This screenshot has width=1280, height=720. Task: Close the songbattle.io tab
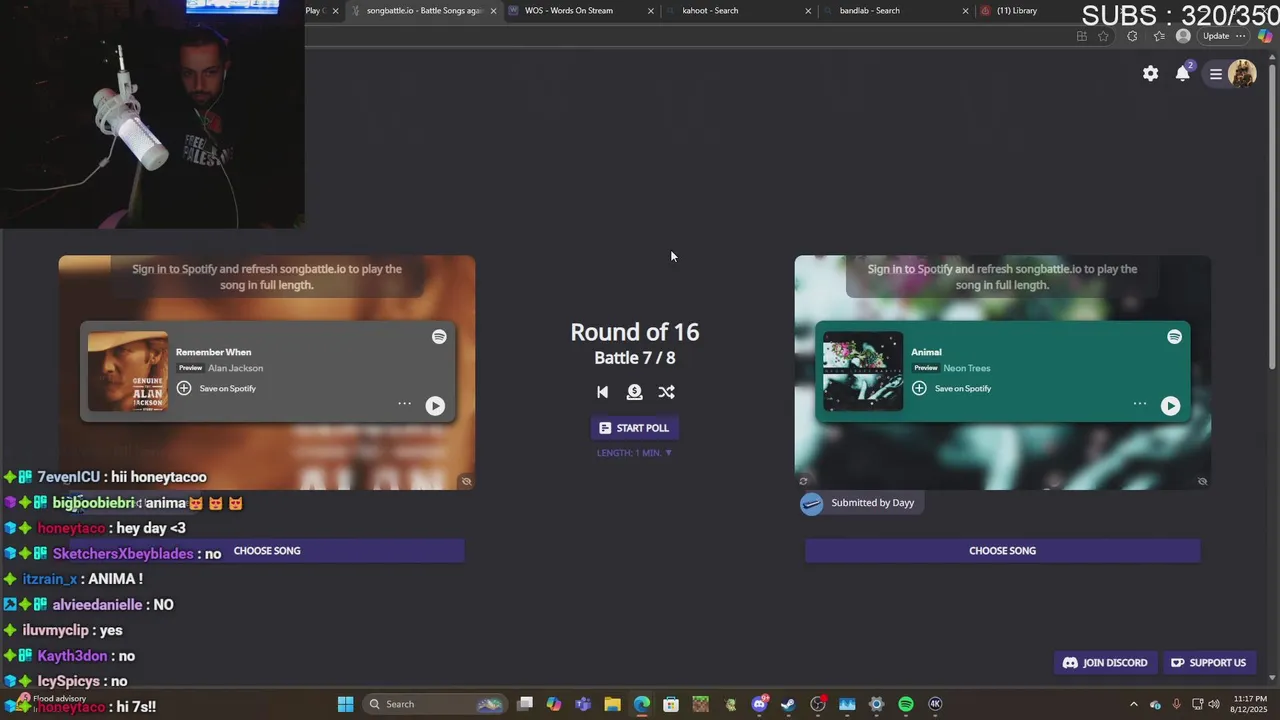[493, 11]
